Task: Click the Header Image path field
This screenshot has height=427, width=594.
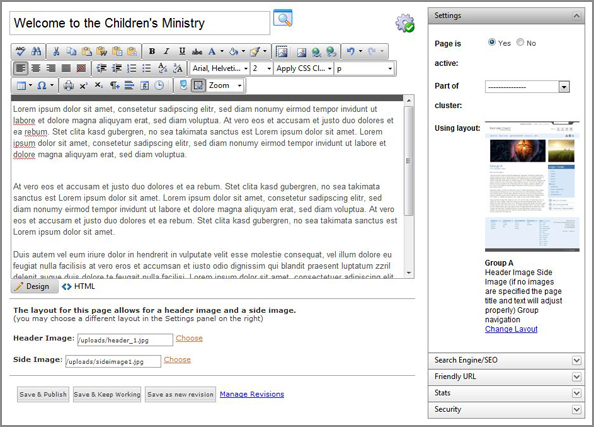Action: point(125,340)
